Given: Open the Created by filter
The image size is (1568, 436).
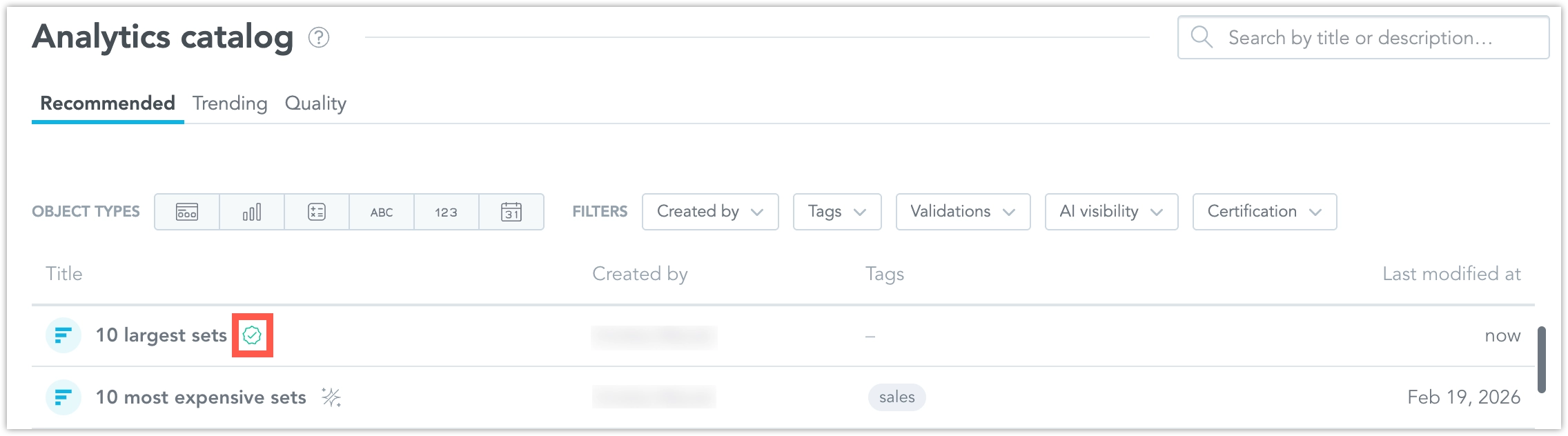Looking at the screenshot, I should point(709,212).
